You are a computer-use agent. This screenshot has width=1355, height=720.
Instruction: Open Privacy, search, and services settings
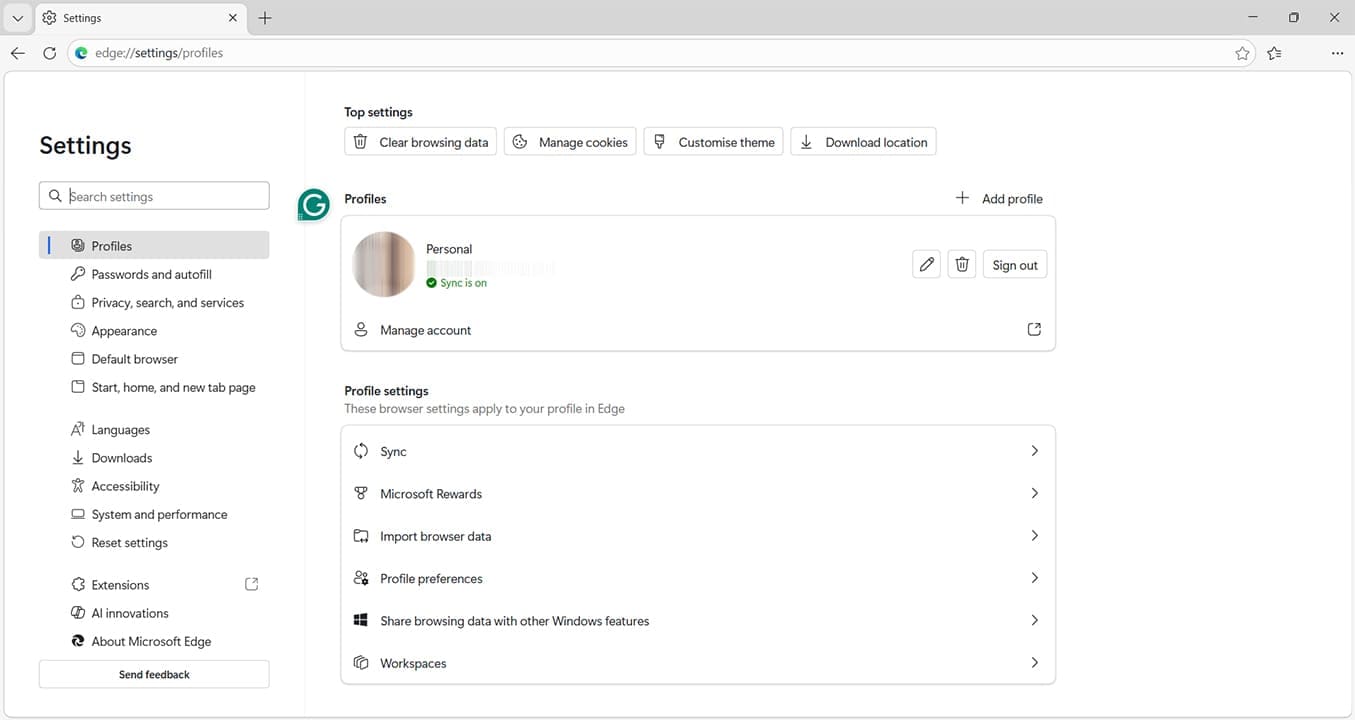[x=167, y=302]
